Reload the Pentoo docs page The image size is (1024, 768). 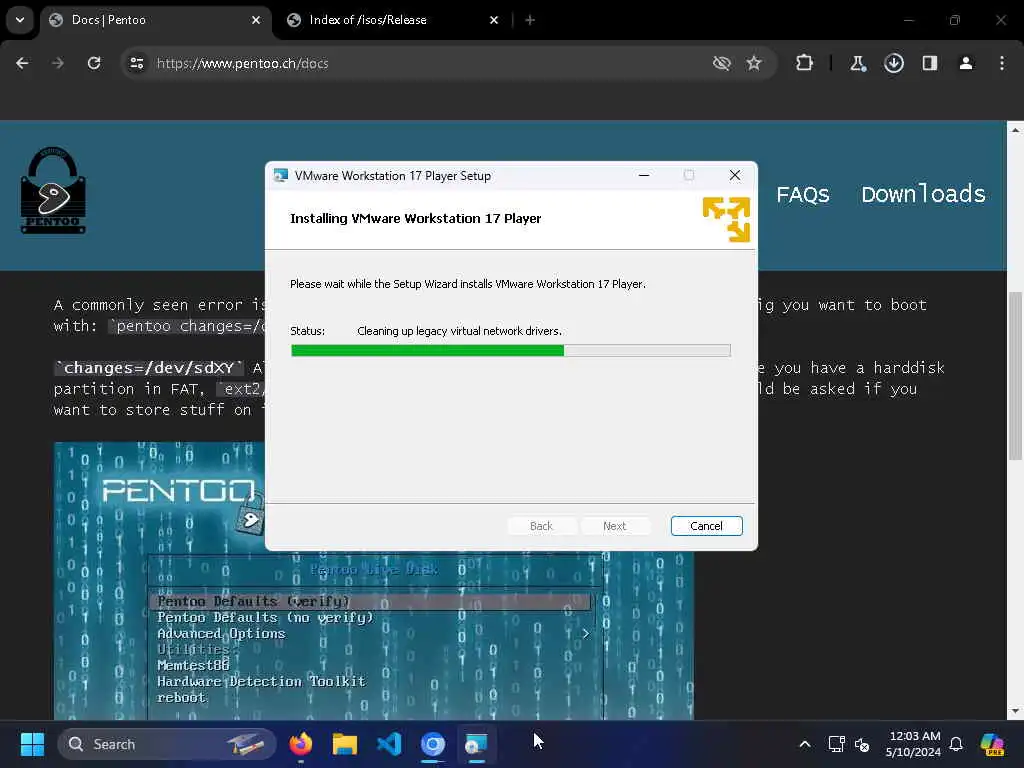tap(94, 63)
